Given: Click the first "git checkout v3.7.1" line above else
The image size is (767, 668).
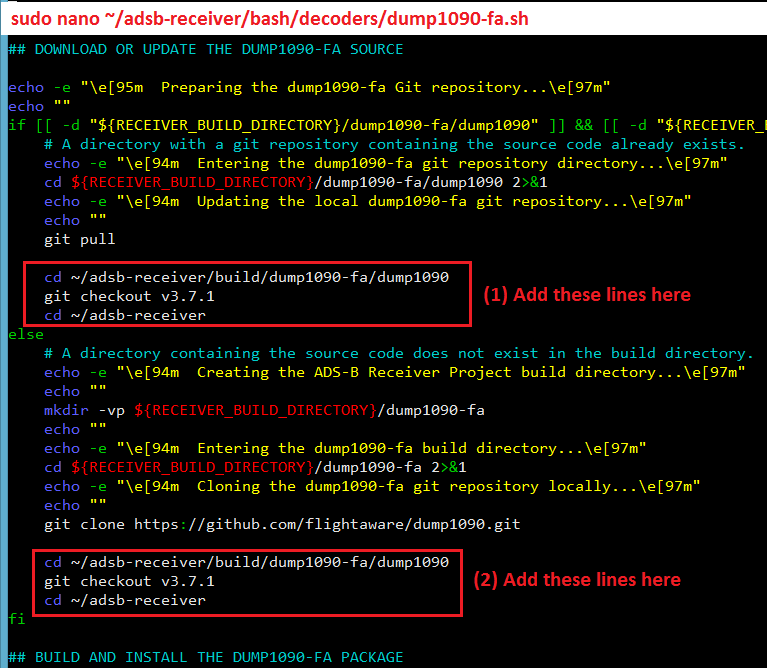Looking at the screenshot, I should 129,296.
